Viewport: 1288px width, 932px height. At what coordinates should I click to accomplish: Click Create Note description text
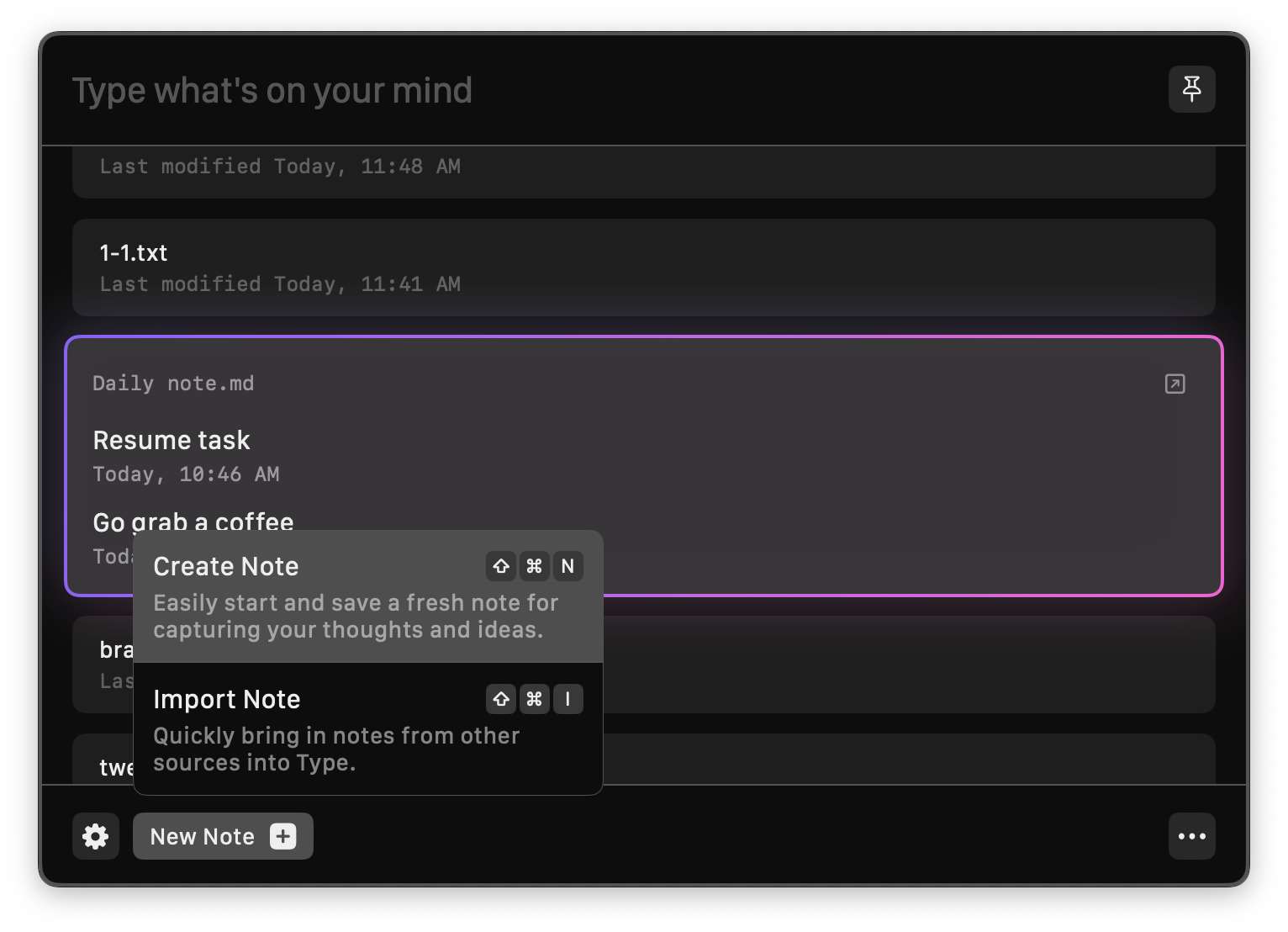356,617
